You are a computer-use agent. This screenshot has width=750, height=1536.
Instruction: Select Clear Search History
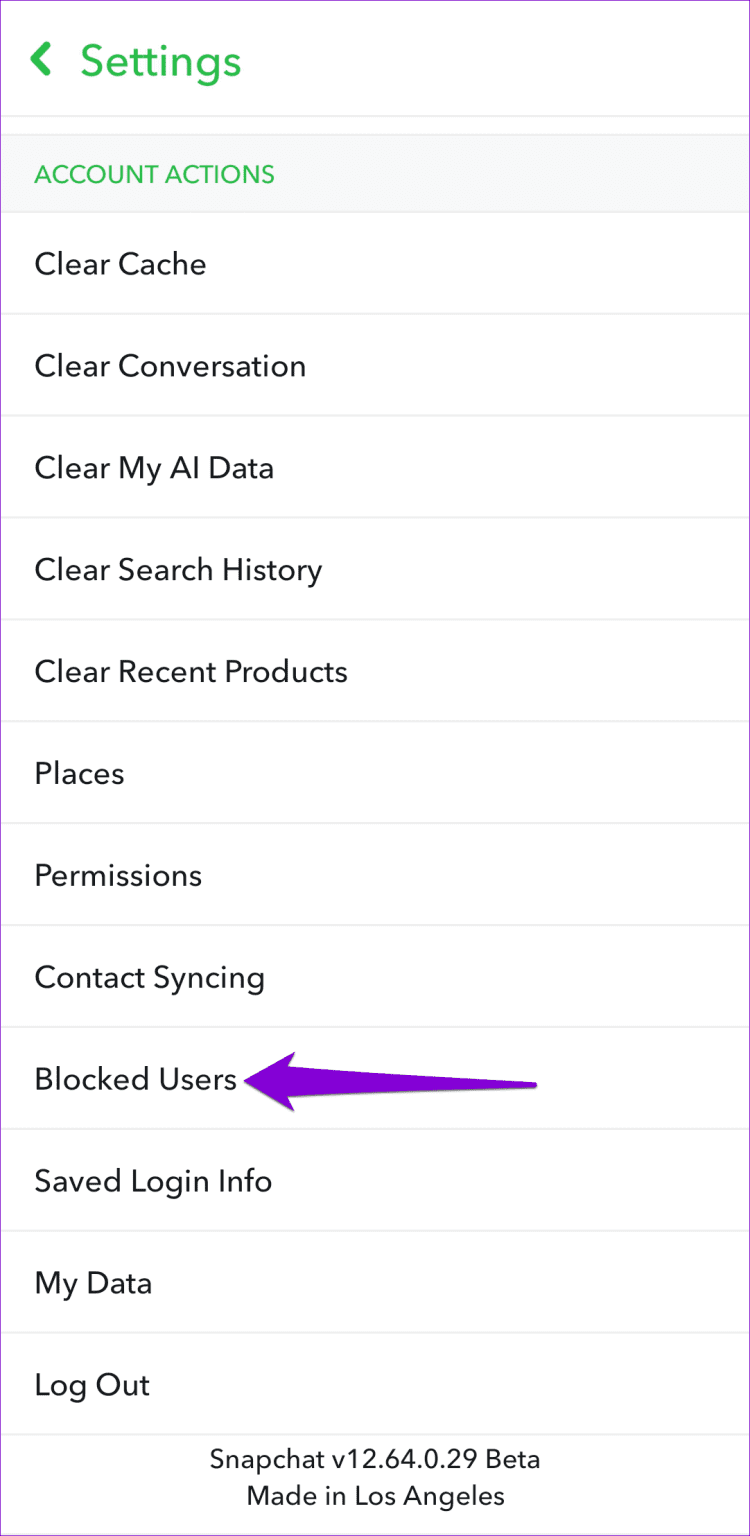[178, 570]
